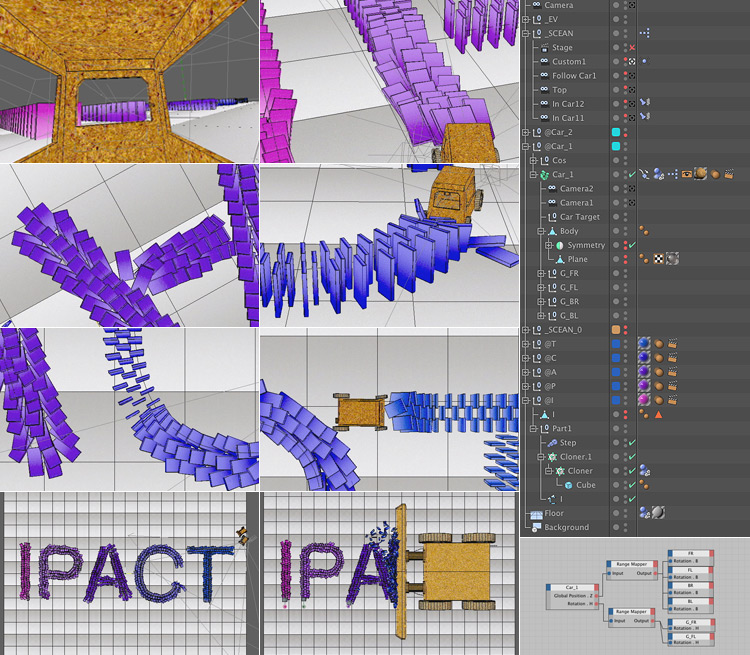Select the blue spheres tag on the Cloner row

[644, 471]
